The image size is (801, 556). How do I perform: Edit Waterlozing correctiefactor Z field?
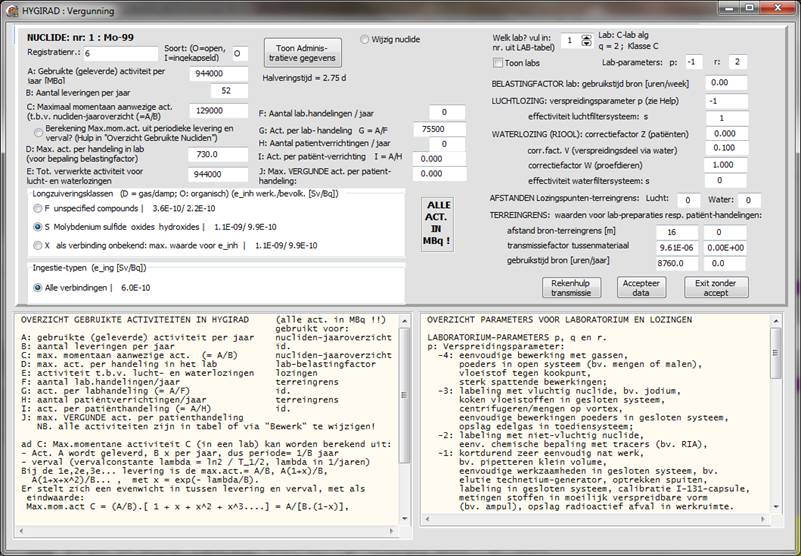725,134
